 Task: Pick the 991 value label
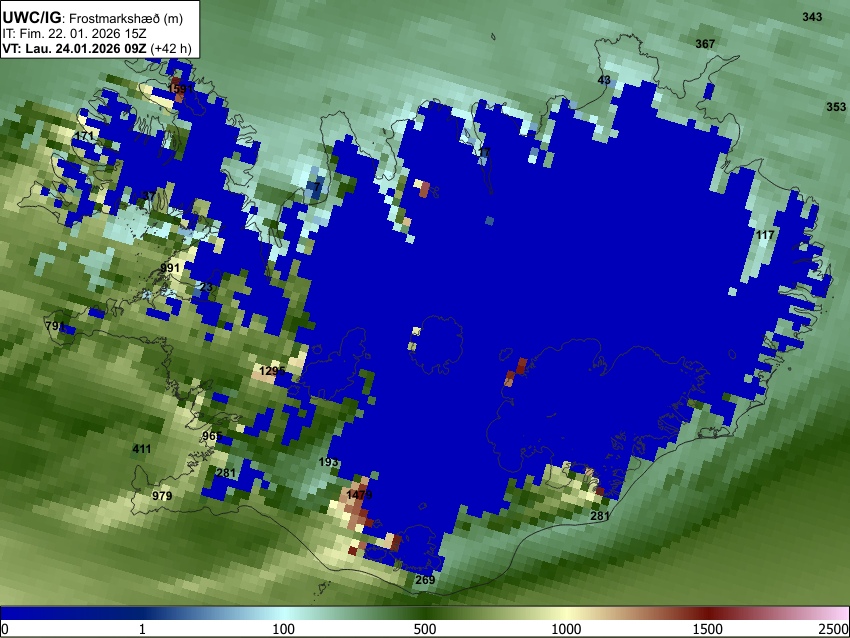tap(170, 268)
